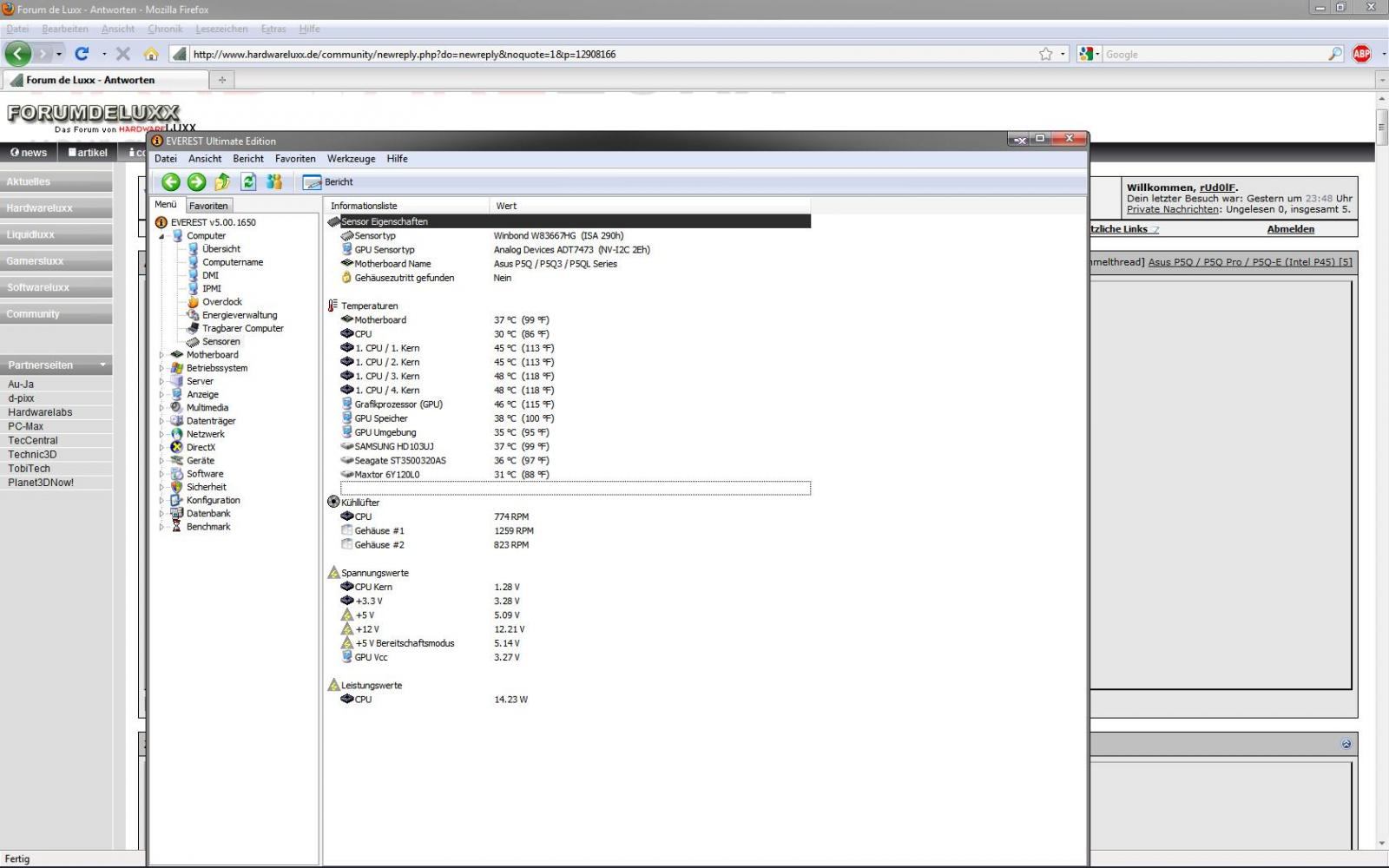Click the refresh icon in EVEREST toolbar
The width and height of the screenshot is (1389, 868).
248,181
